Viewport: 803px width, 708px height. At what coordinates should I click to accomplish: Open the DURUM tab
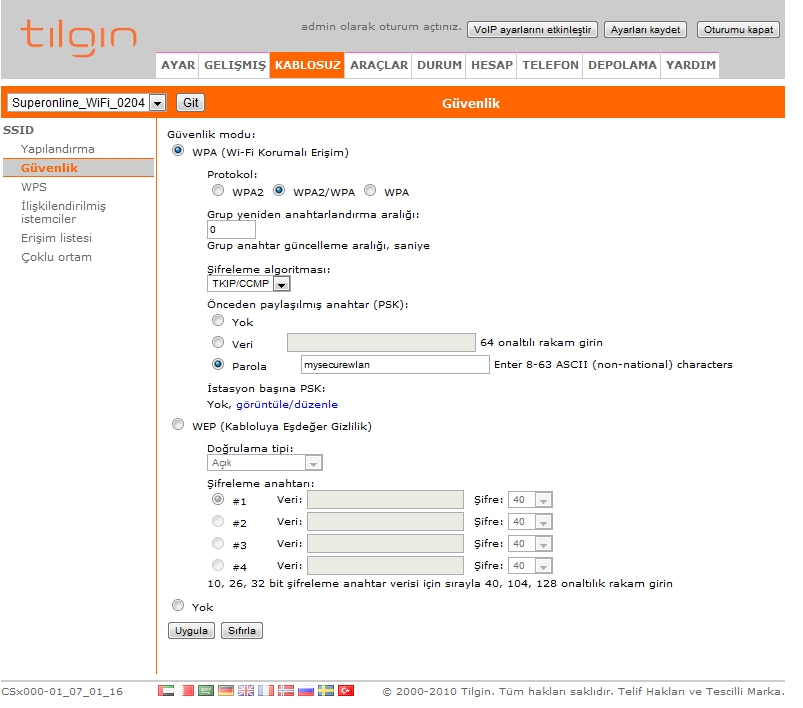tap(440, 65)
